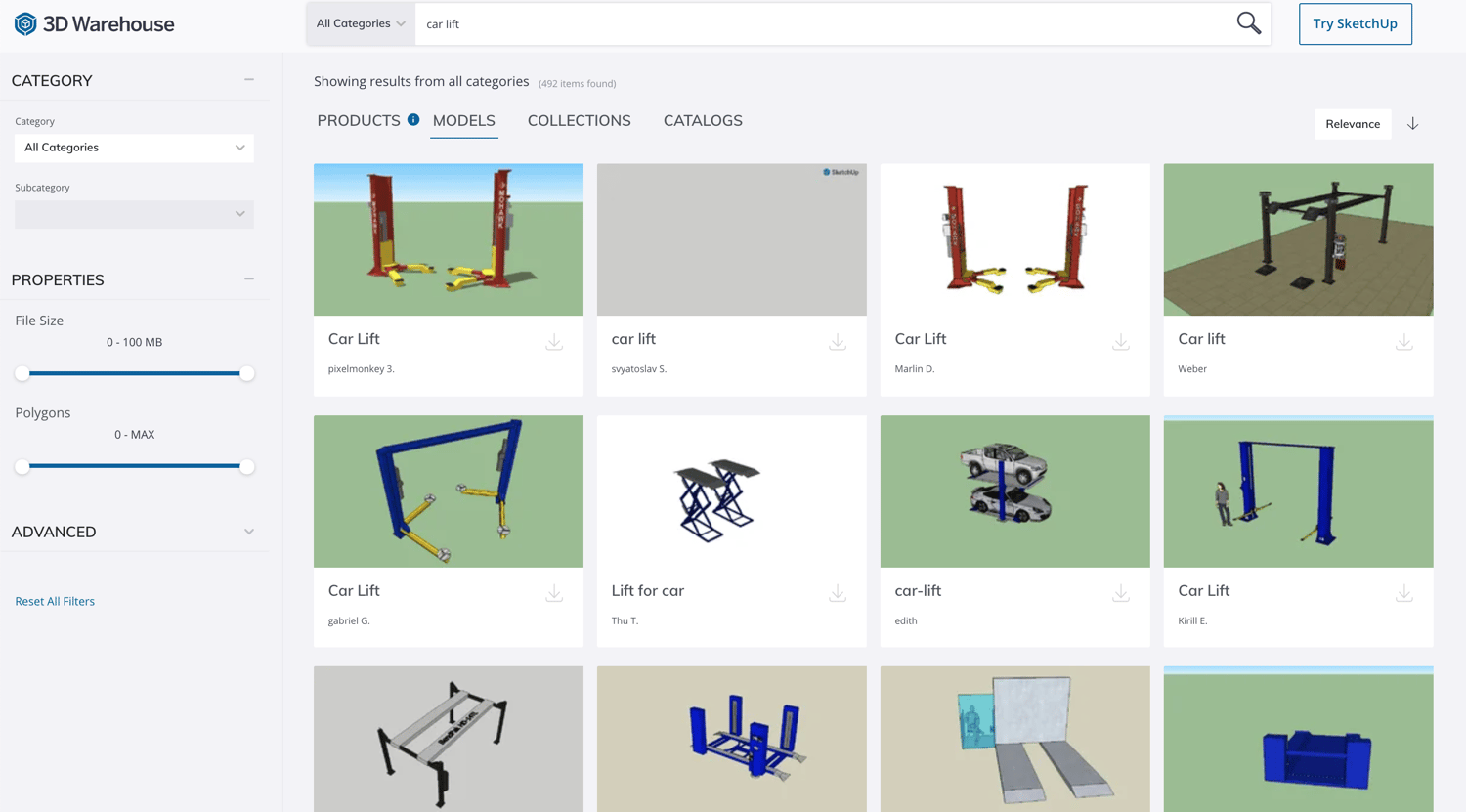Screen dimensions: 1466x812
Task: Download the car-lift model by edith
Action: click(x=1121, y=593)
